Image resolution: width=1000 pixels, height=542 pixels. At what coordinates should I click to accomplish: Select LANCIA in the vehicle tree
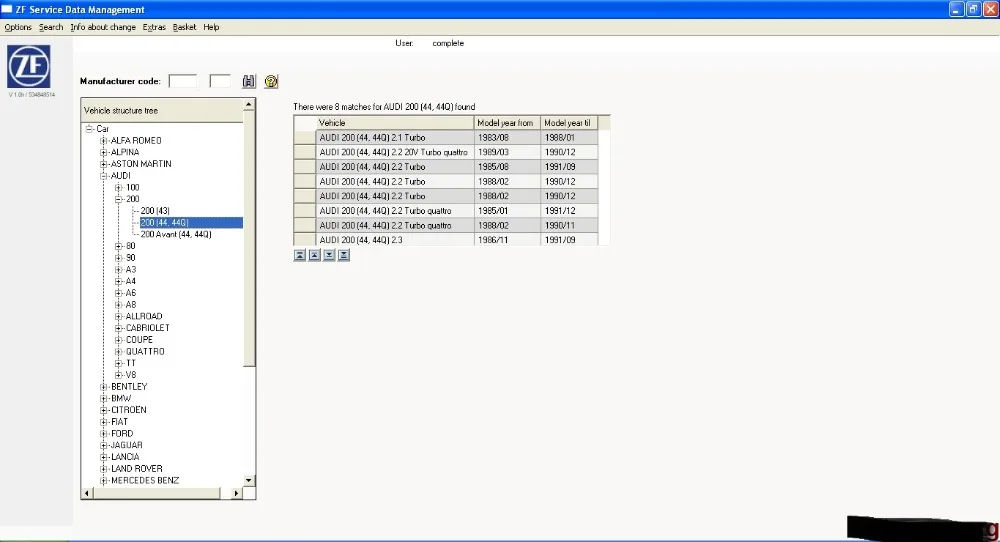pos(125,457)
